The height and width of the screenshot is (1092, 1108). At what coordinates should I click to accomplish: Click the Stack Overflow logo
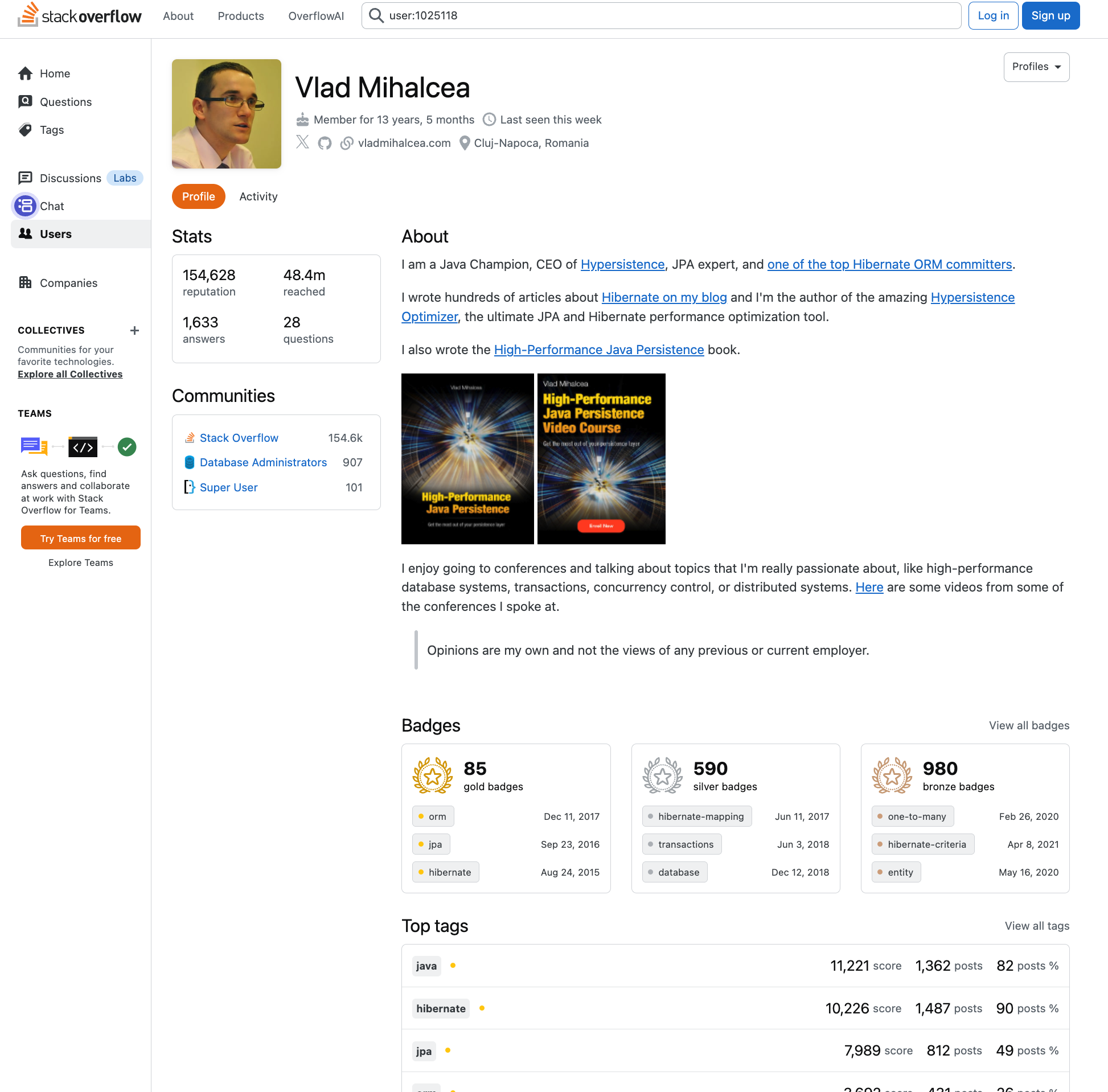tap(79, 15)
